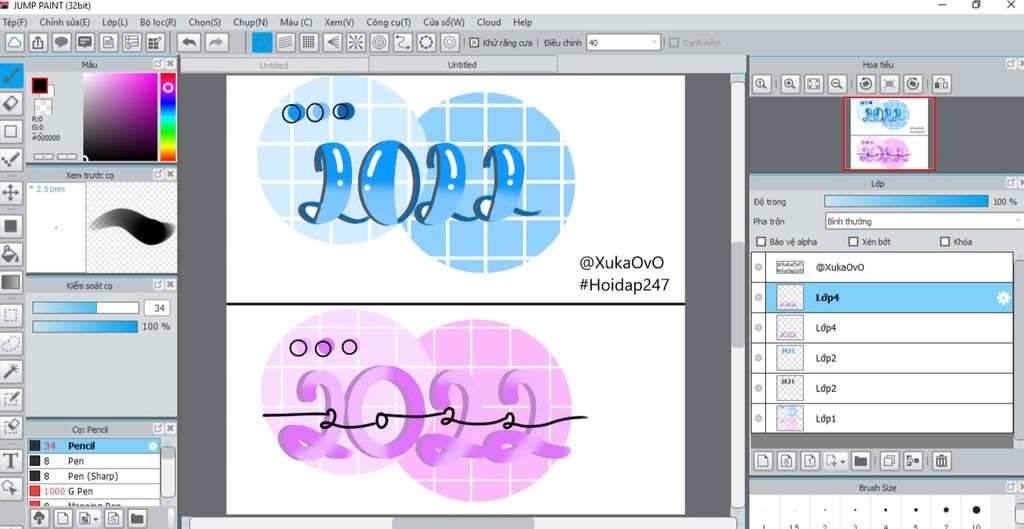Add a new layer folder
This screenshot has height=529, width=1024.
click(860, 460)
